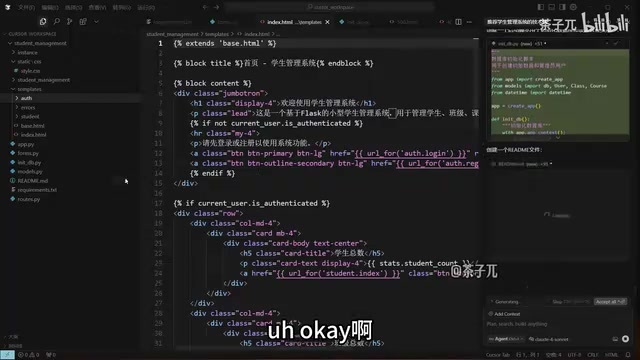Viewport: 640px width, 360px height.
Task: Open notifications bell in status bar
Action: (x=628, y=355)
